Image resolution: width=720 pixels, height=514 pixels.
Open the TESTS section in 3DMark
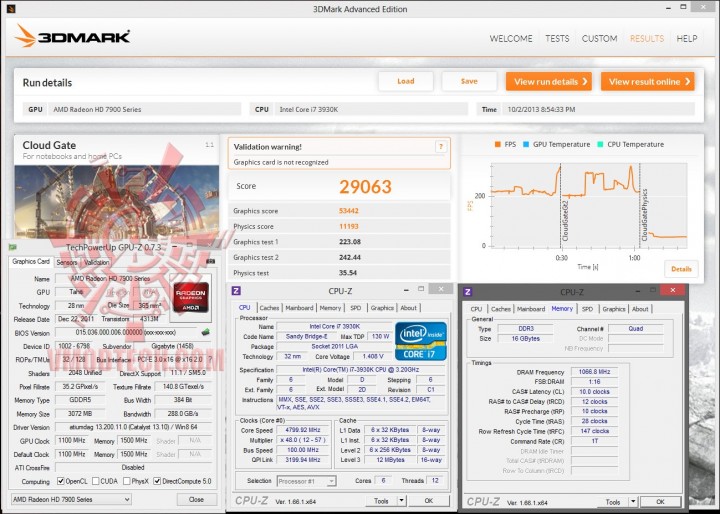(x=557, y=39)
